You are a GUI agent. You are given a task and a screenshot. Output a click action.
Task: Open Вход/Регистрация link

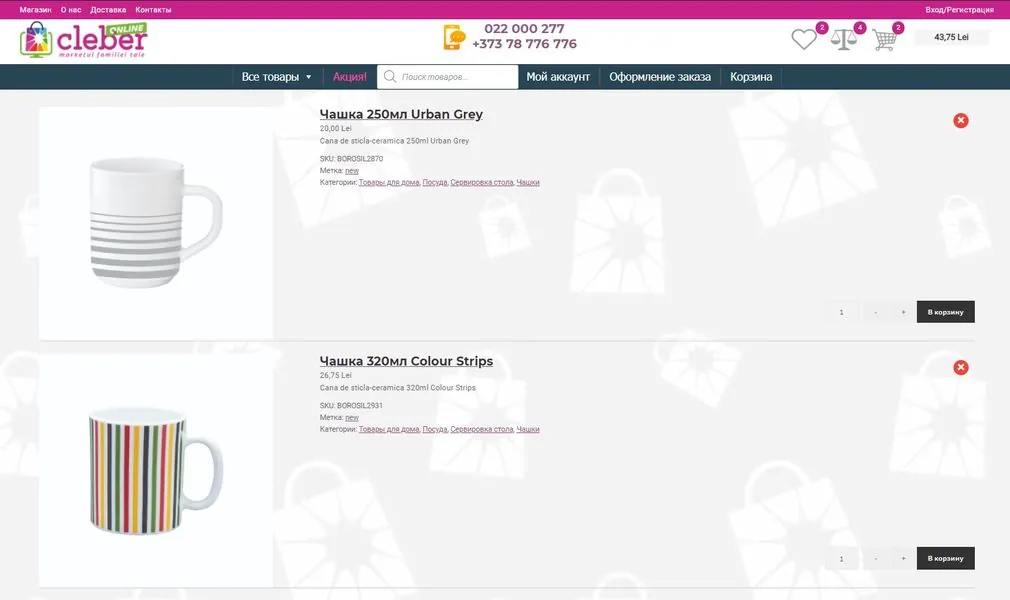[959, 10]
